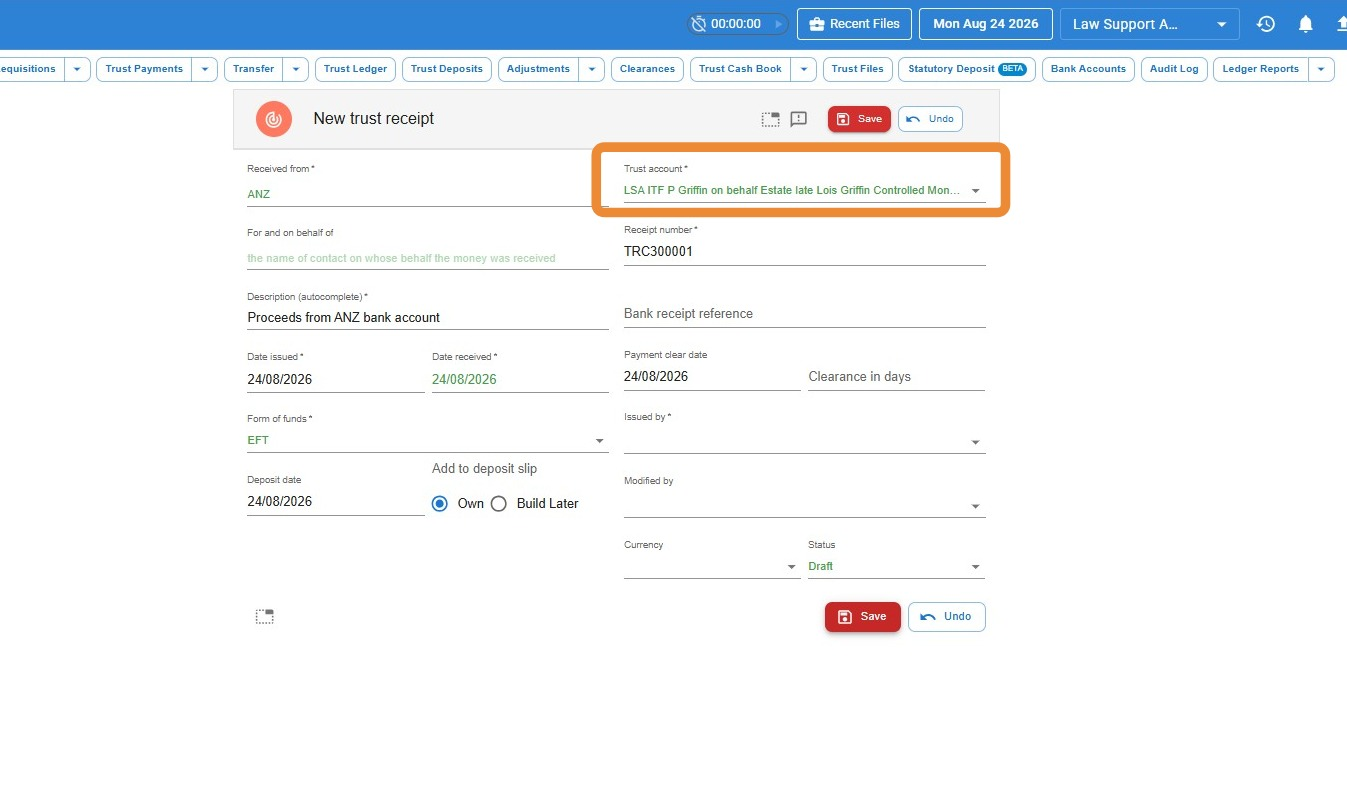Open the Law Support A... account dropdown
This screenshot has width=1347, height=789.
click(1149, 24)
